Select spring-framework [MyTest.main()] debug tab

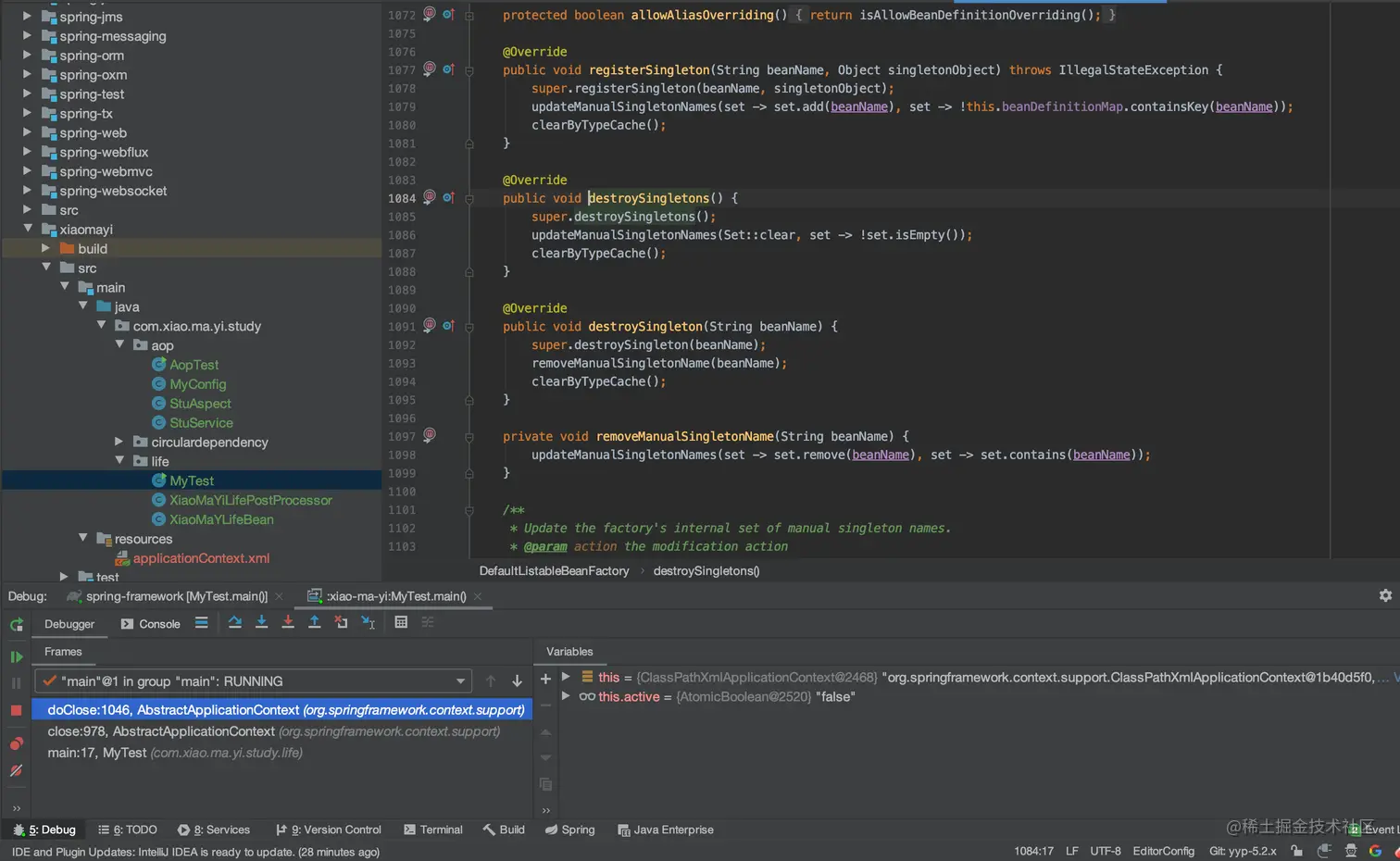point(169,596)
